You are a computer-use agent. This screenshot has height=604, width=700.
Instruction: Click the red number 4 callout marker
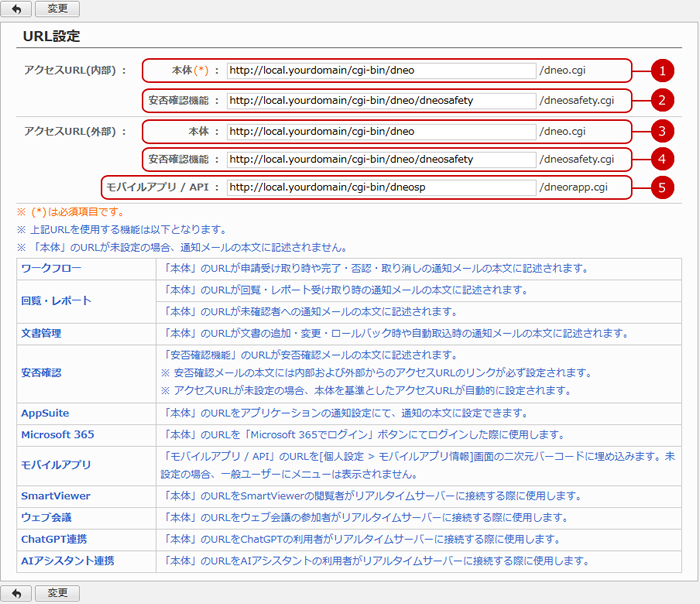[659, 159]
